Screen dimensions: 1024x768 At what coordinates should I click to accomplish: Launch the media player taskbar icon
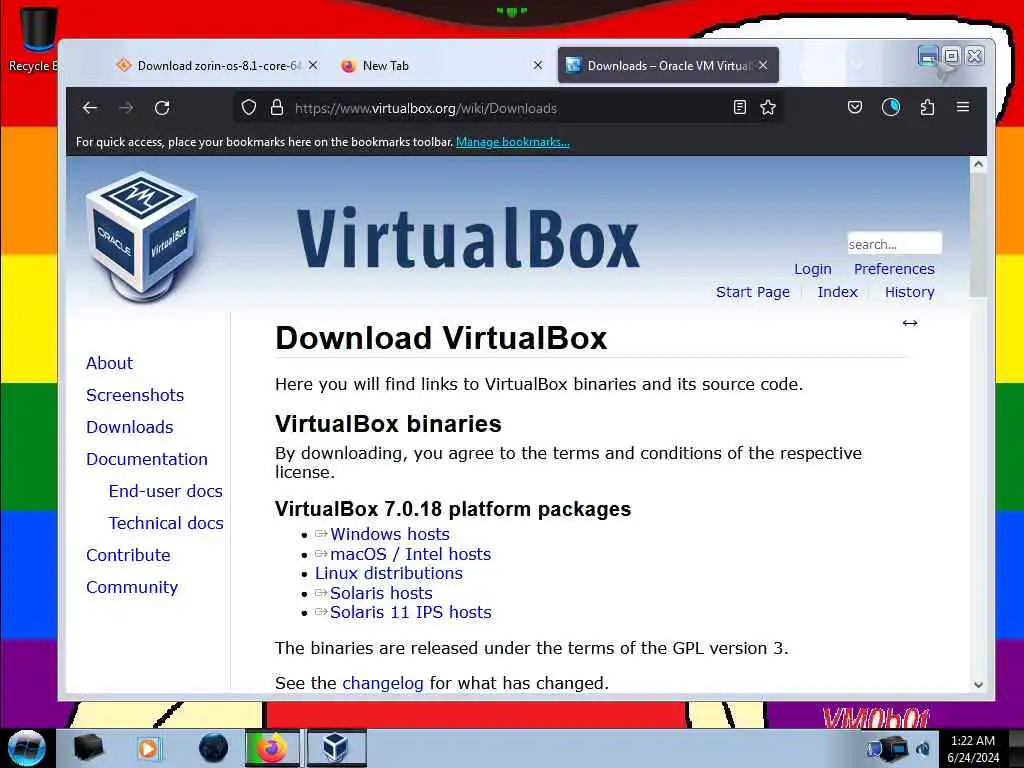pos(149,748)
